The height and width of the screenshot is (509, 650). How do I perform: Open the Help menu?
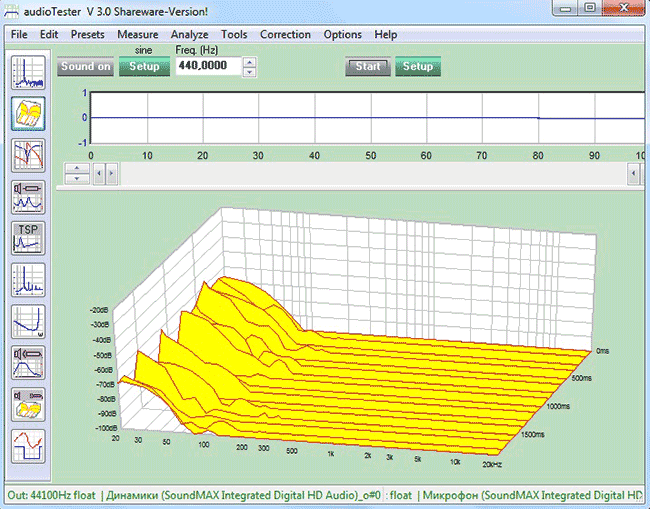[386, 34]
